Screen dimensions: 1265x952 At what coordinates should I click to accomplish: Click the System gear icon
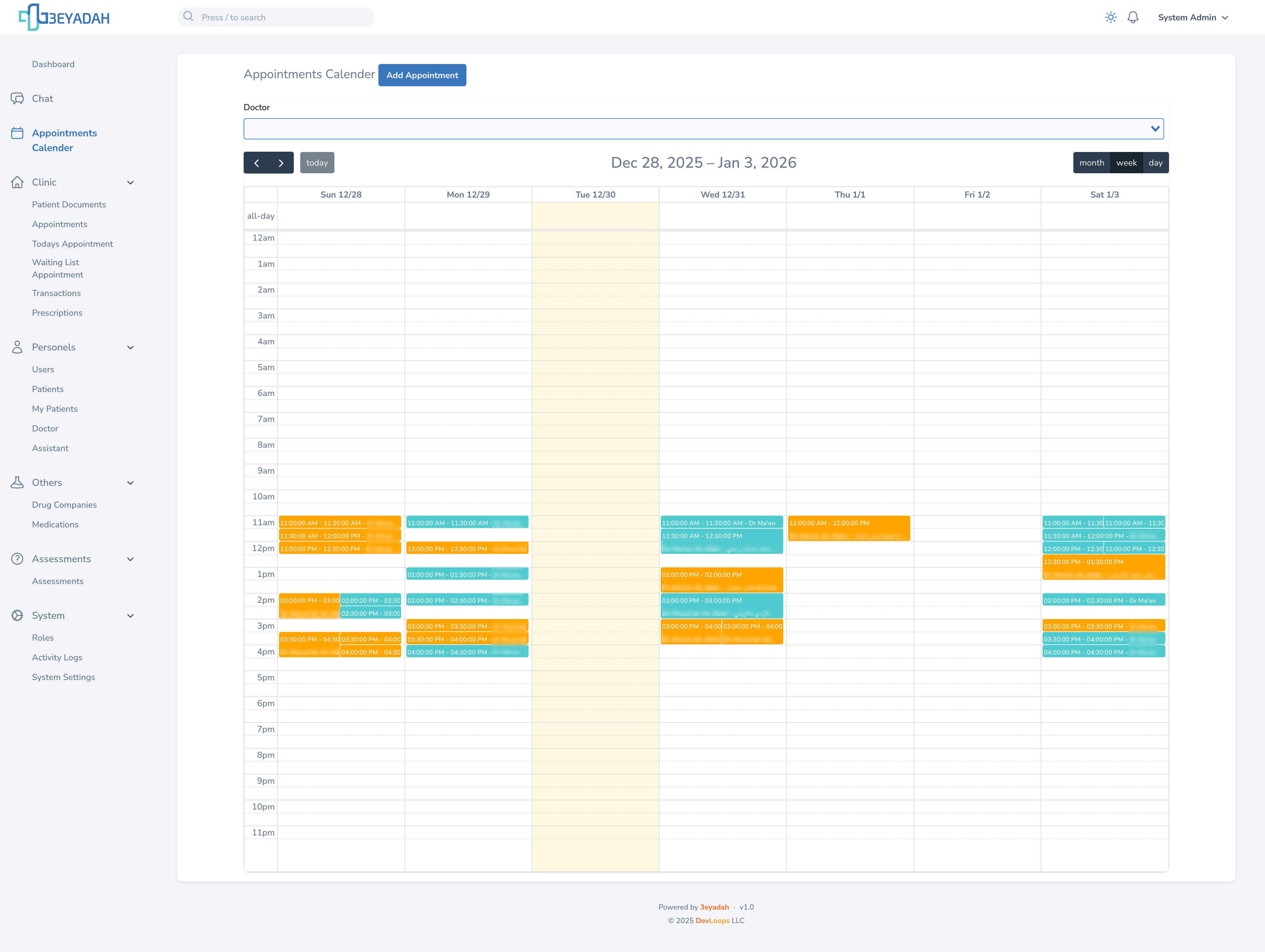pos(17,616)
